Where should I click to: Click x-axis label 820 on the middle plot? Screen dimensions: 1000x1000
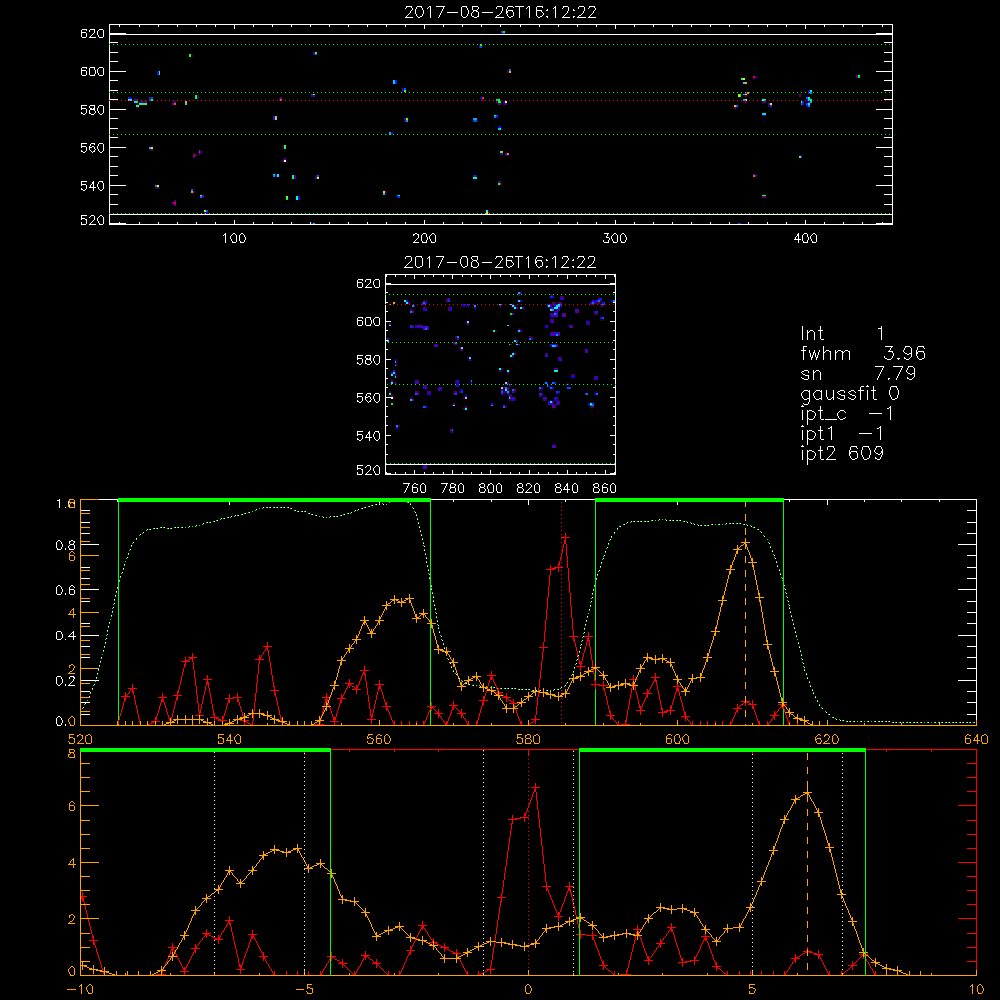(529, 489)
